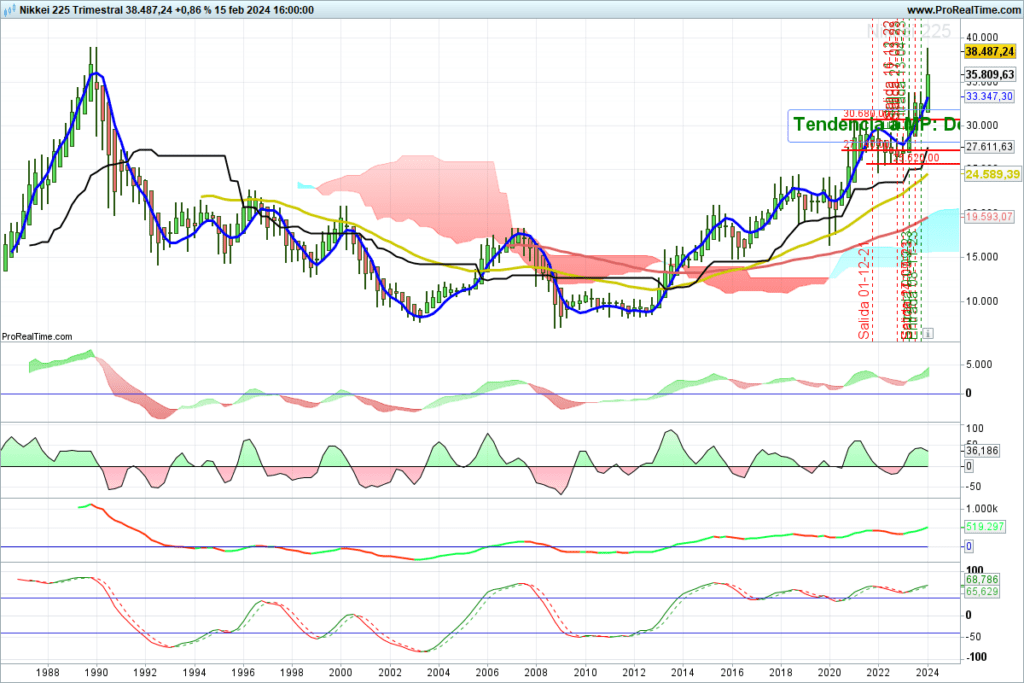Click the 2020 year label on the time axis
This screenshot has height=683, width=1024.
pos(829,672)
